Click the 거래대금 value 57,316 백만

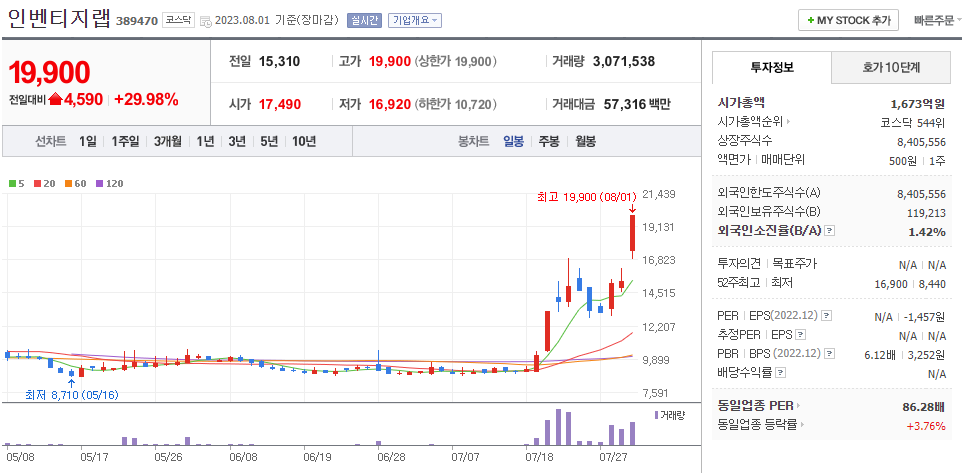pyautogui.click(x=637, y=104)
